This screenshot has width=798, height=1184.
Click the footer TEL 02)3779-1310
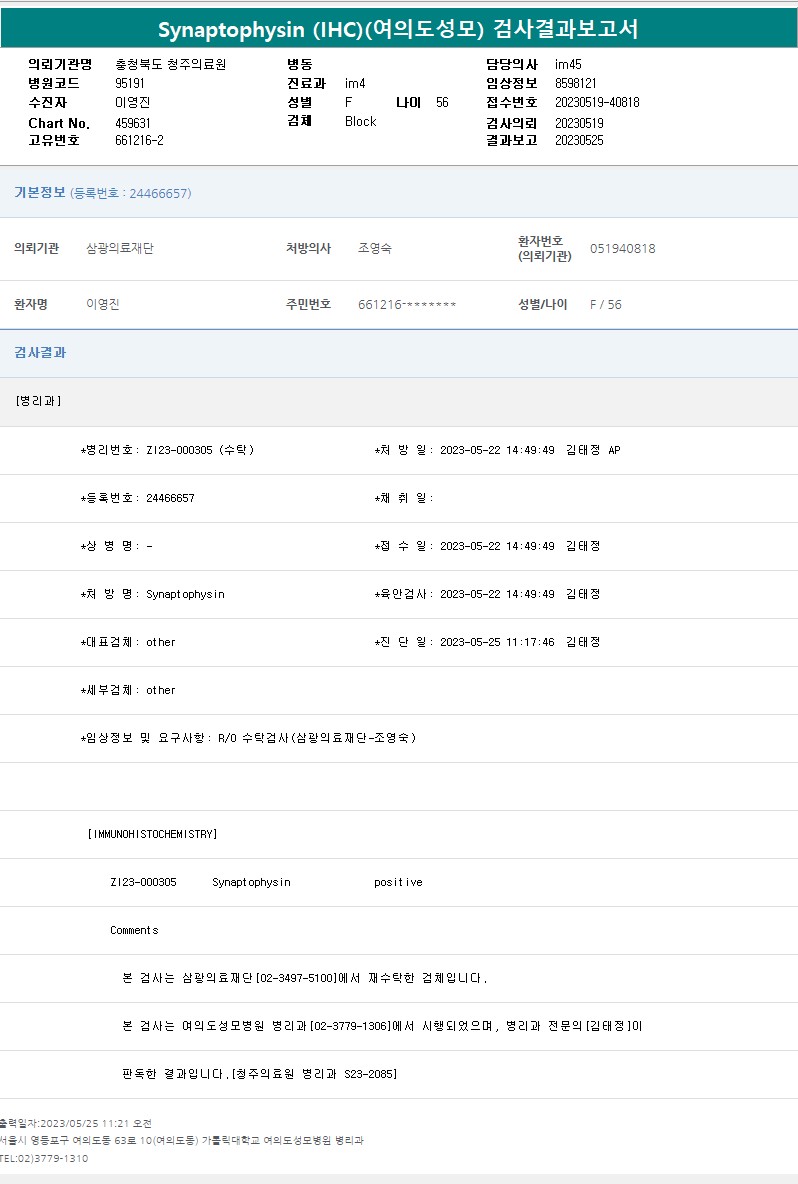click(x=45, y=1158)
